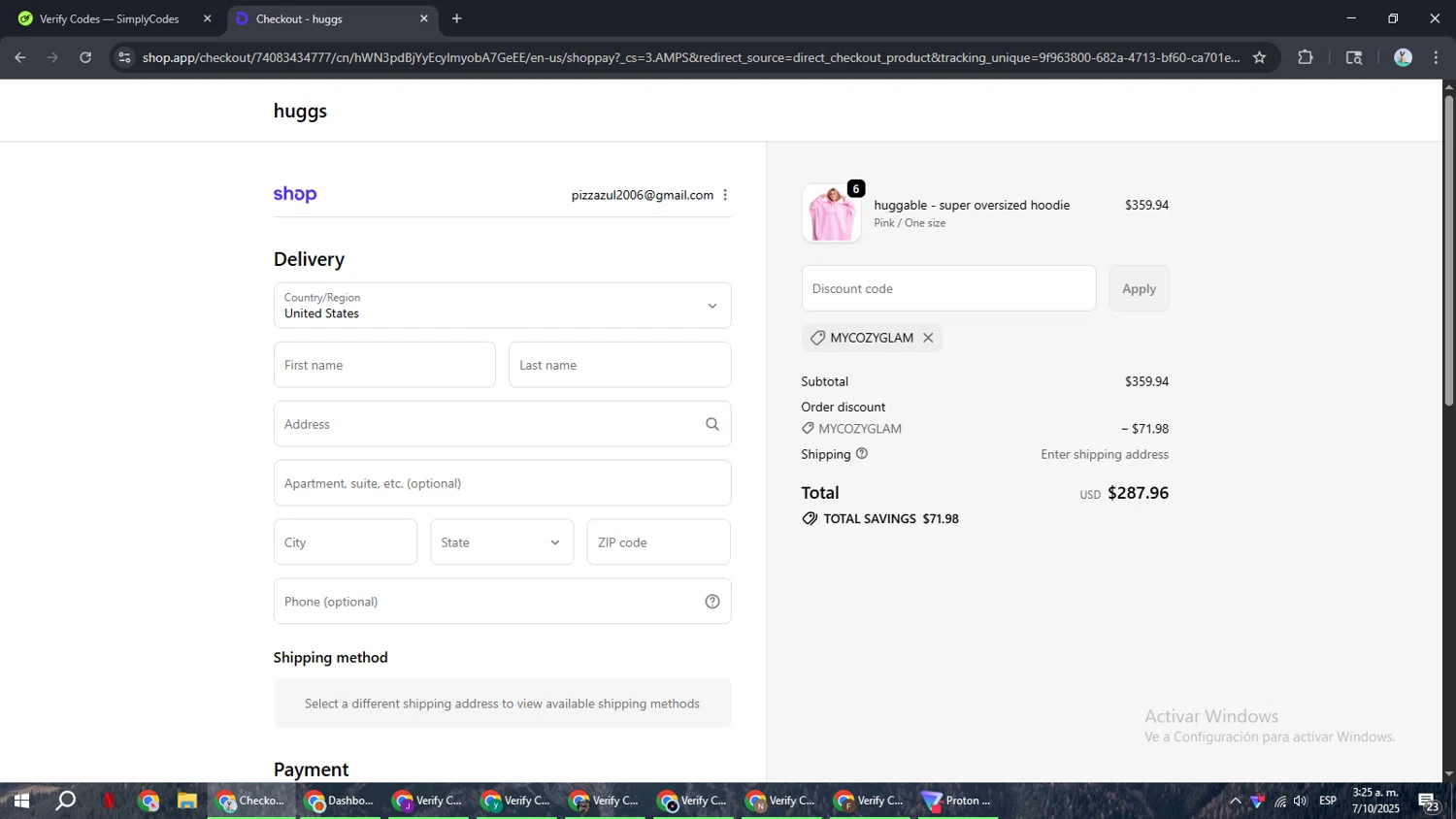This screenshot has width=1456, height=819.
Task: Open the network icon in tray
Action: tap(1280, 802)
